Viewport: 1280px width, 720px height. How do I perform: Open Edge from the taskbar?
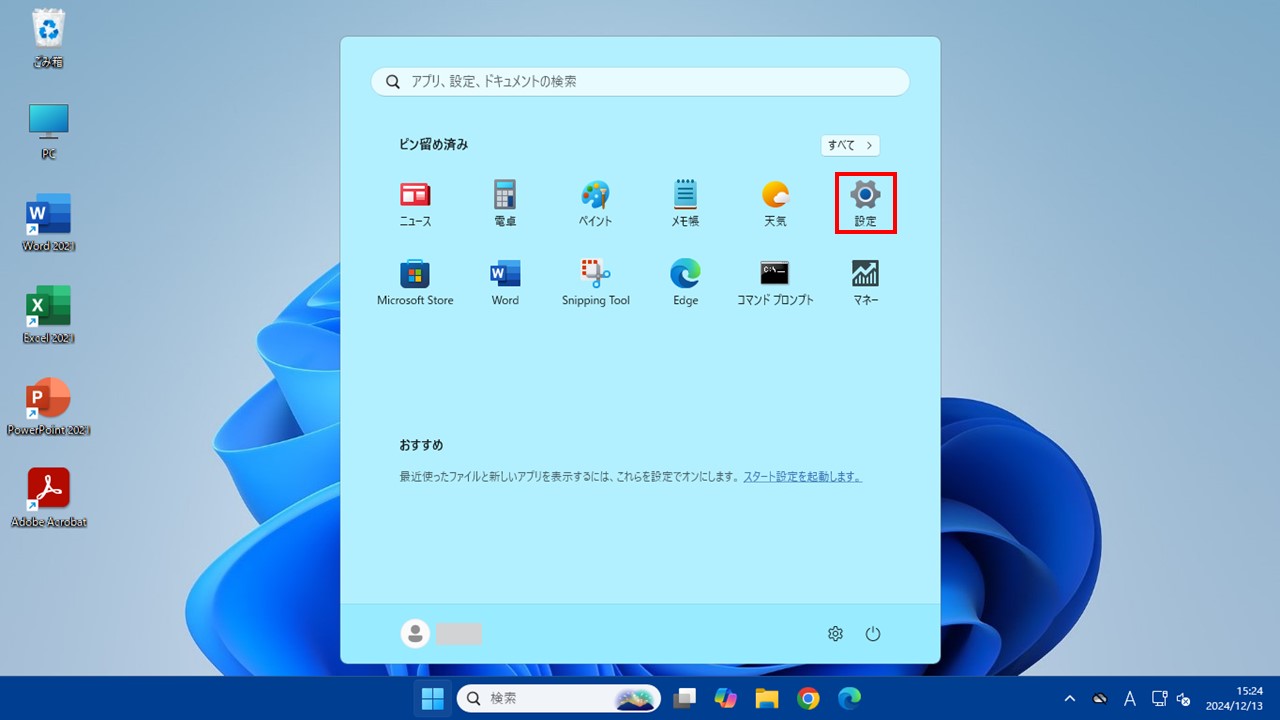click(849, 698)
